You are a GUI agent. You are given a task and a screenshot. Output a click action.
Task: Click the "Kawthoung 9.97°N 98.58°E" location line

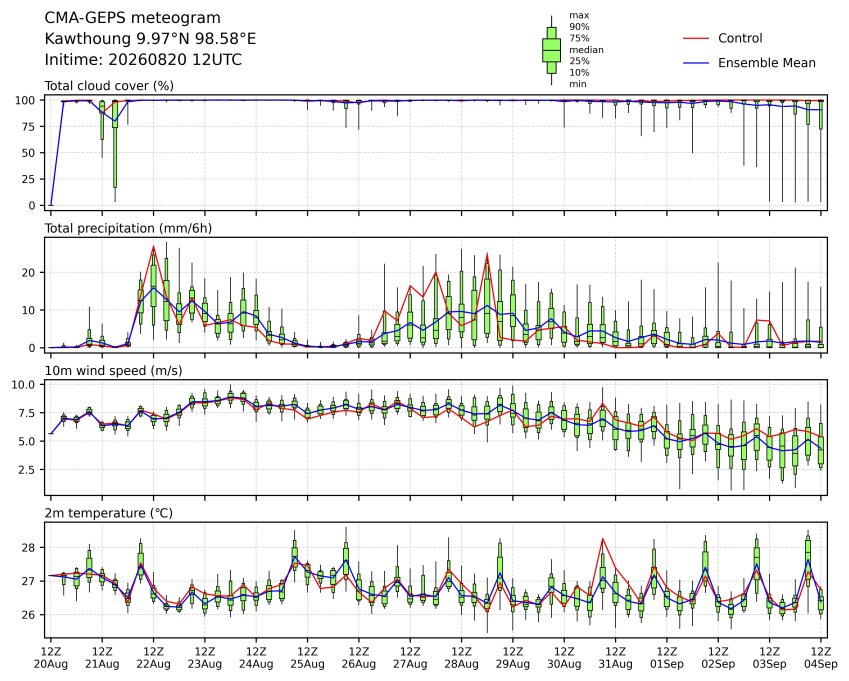coord(150,39)
